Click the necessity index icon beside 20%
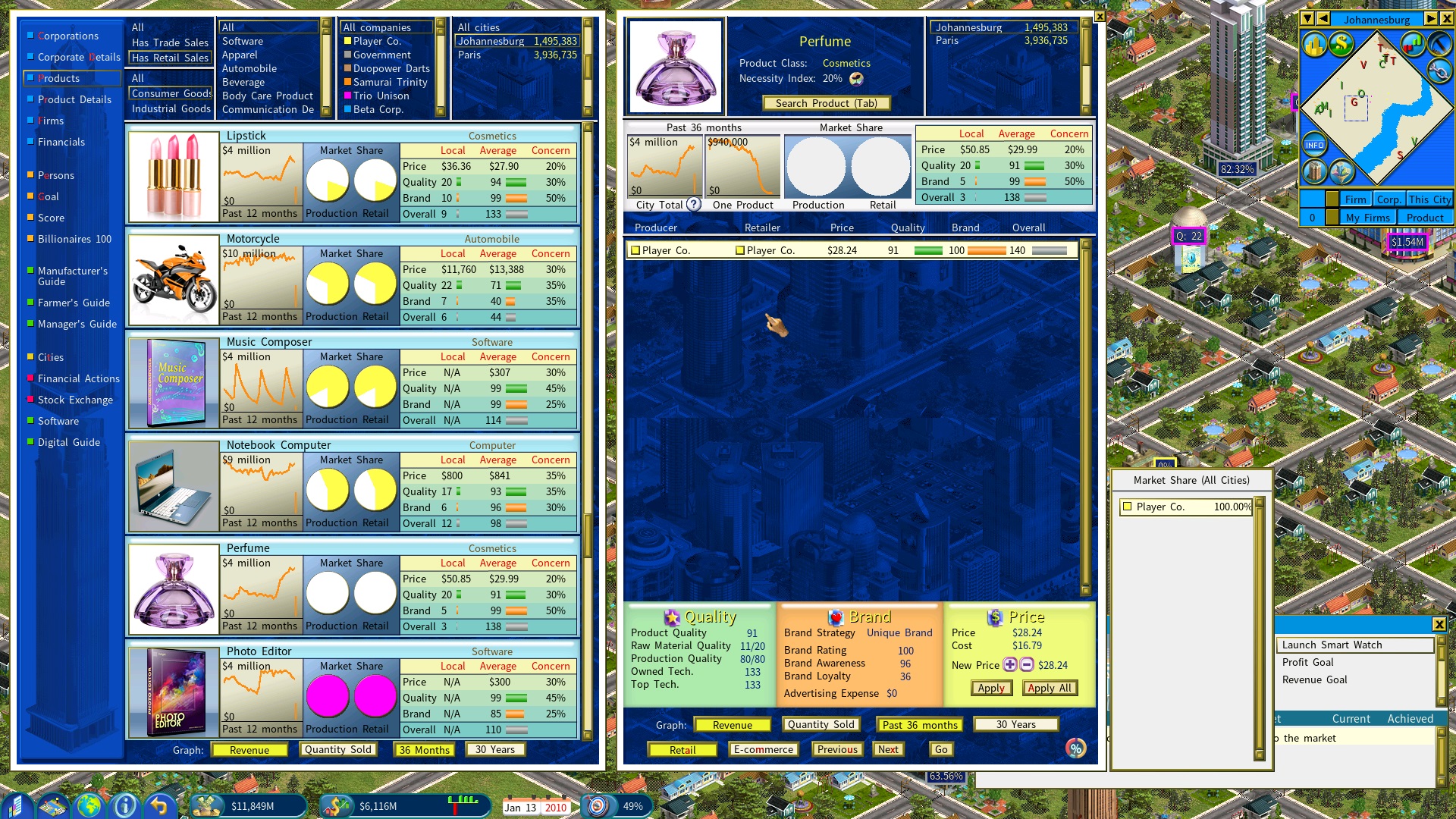 point(856,78)
